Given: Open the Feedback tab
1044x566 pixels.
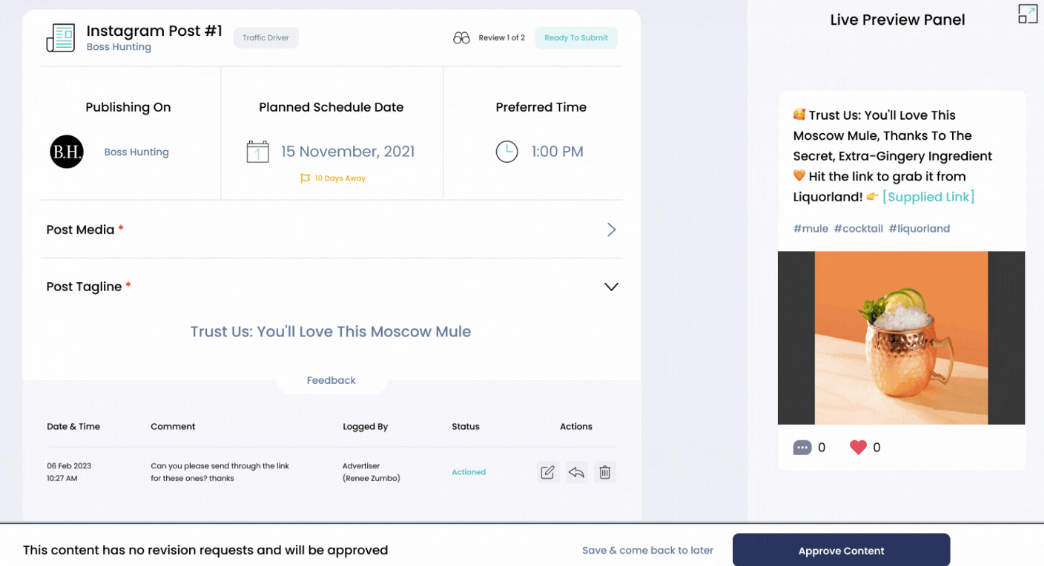Looking at the screenshot, I should click(331, 380).
